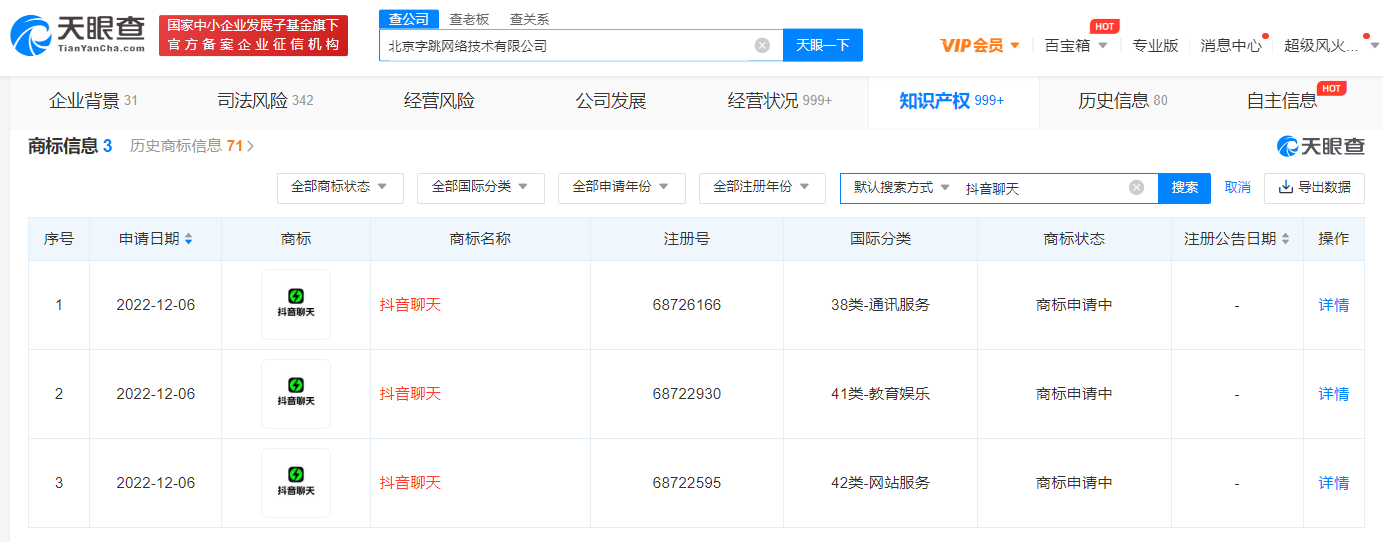Viewport: 1383px width, 542px height.
Task: Click the 38类-通讯服务 cell
Action: (880, 305)
